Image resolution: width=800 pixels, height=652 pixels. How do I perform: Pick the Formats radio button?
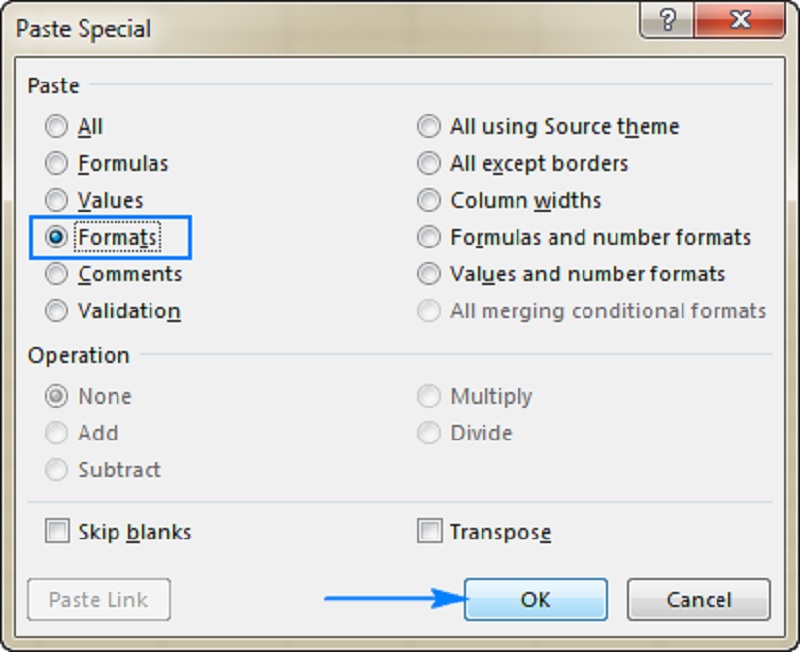[x=57, y=237]
